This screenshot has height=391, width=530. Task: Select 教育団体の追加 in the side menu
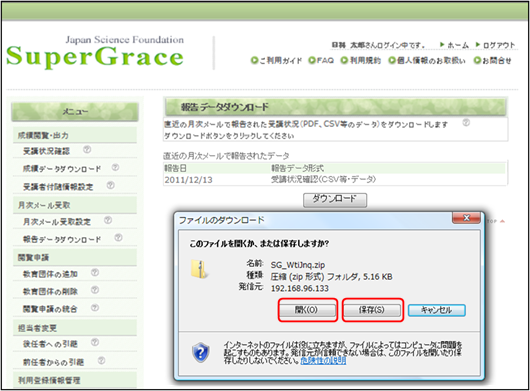point(50,274)
